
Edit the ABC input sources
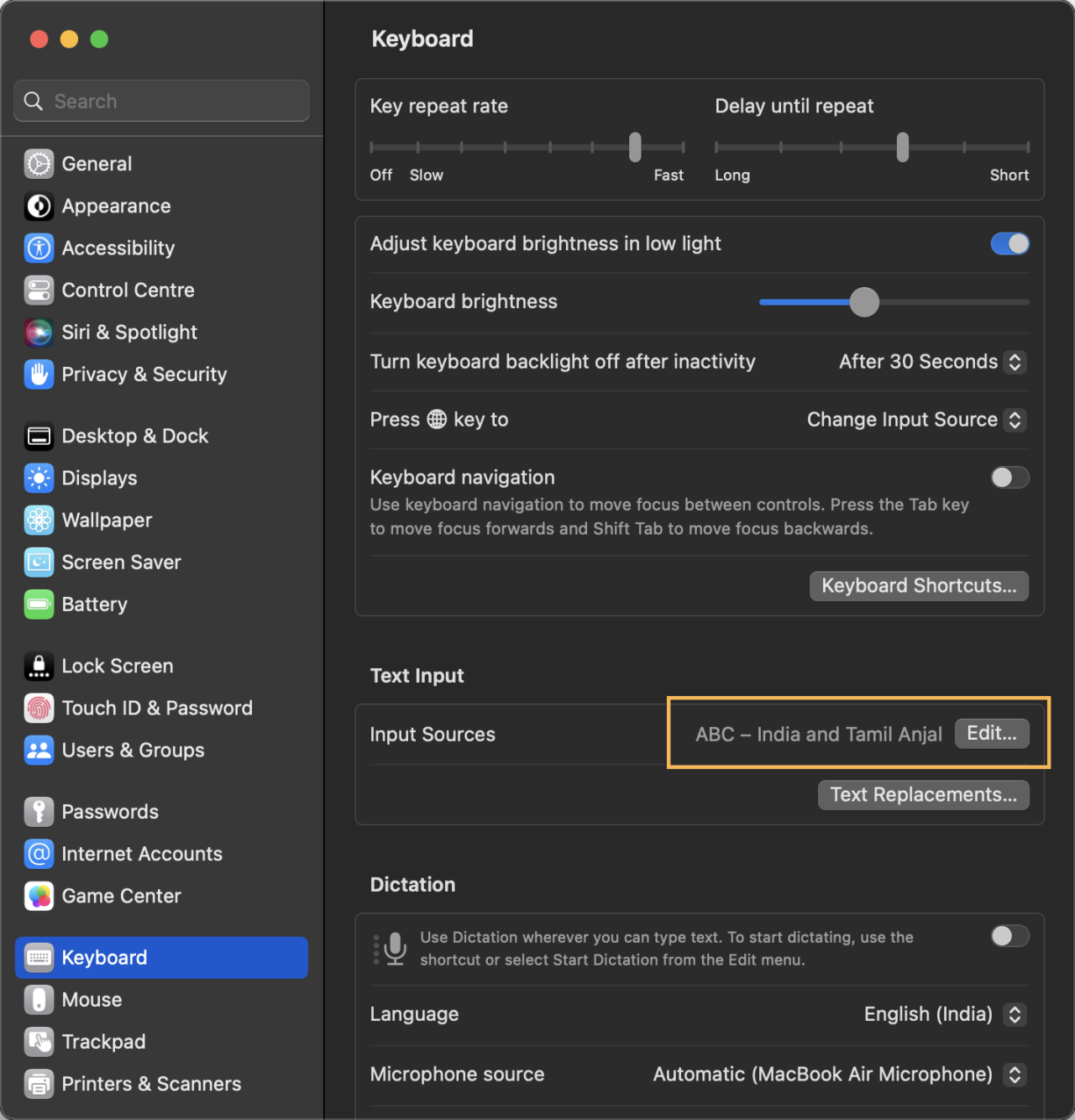pyautogui.click(x=991, y=733)
